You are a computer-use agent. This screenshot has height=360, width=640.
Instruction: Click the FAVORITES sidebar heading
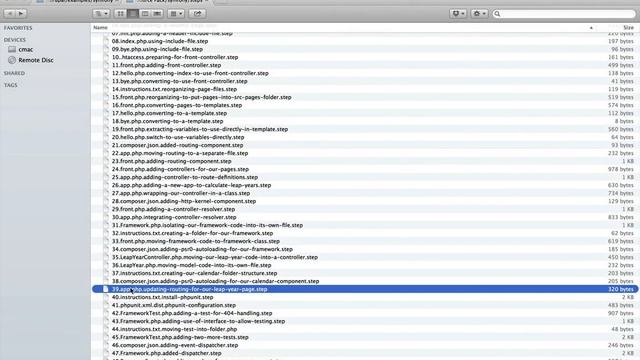click(x=18, y=28)
